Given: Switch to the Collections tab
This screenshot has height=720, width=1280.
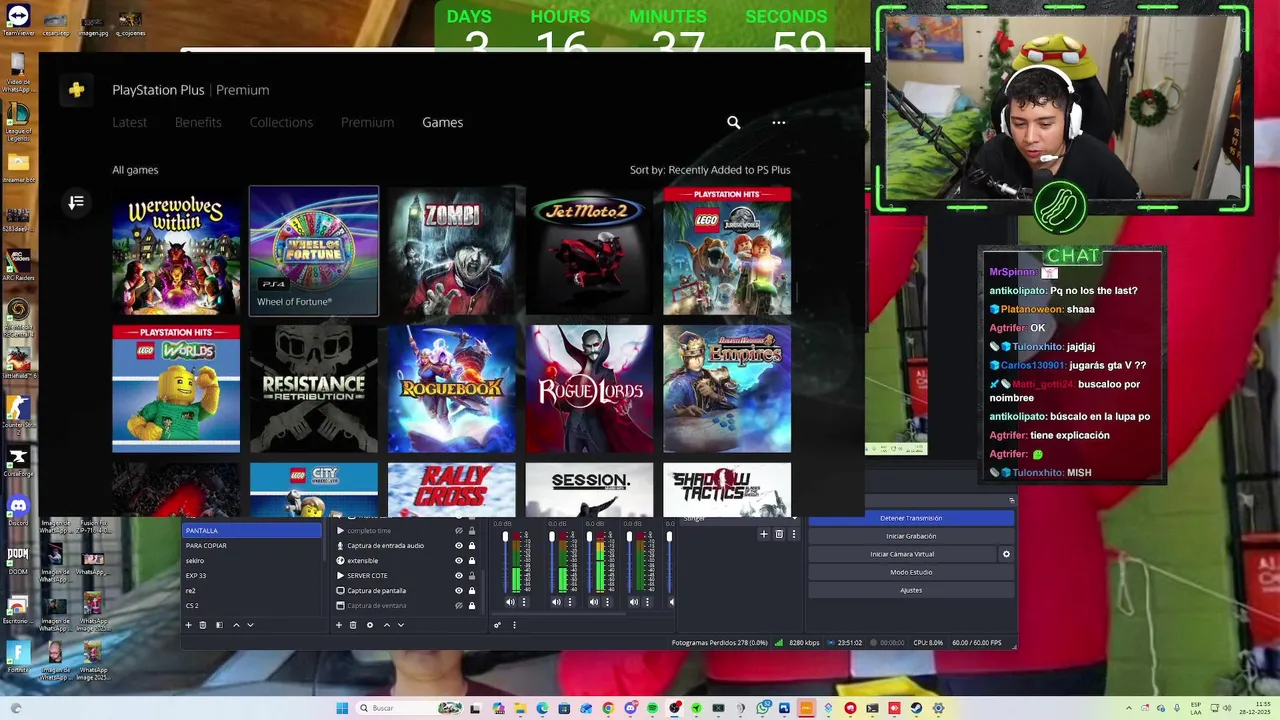Looking at the screenshot, I should [281, 122].
